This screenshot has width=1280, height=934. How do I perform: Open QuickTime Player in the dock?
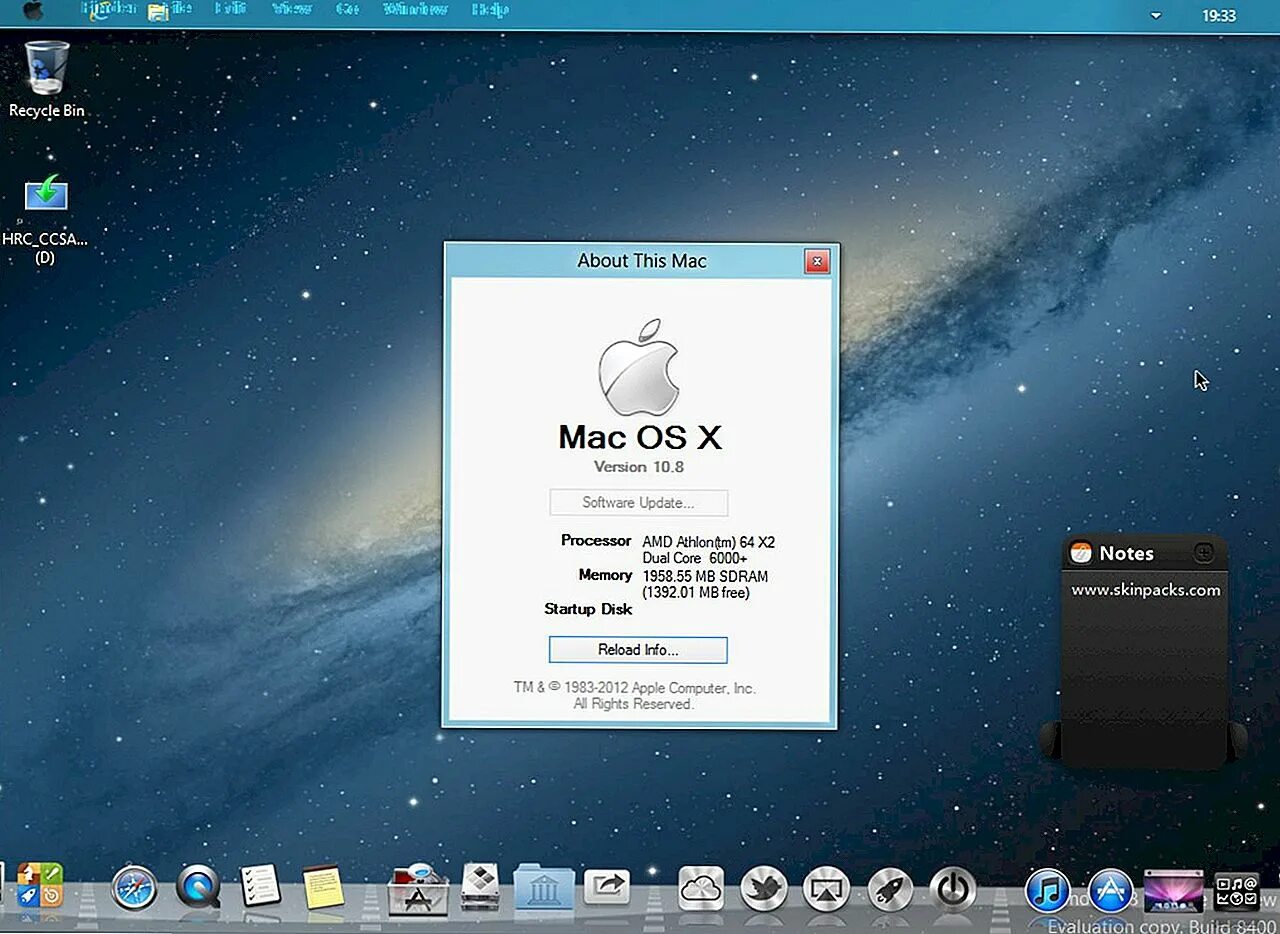(x=198, y=888)
